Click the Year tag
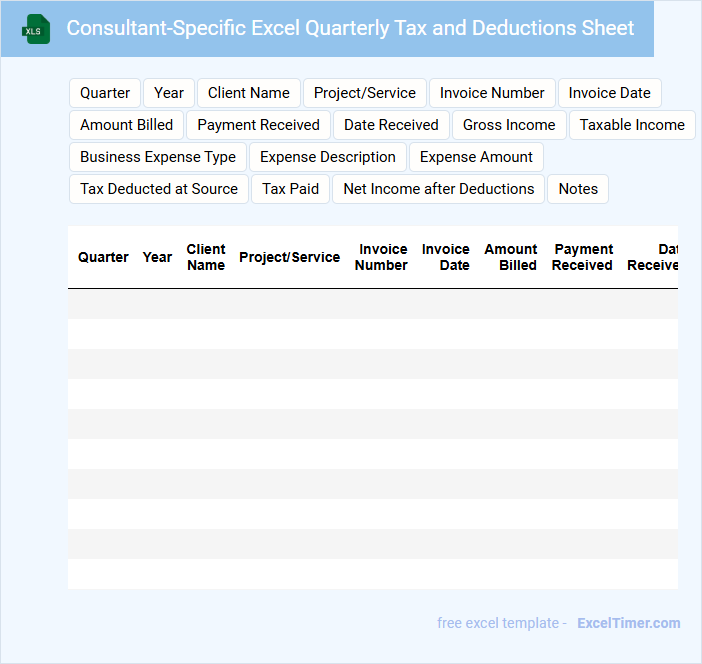 click(169, 93)
